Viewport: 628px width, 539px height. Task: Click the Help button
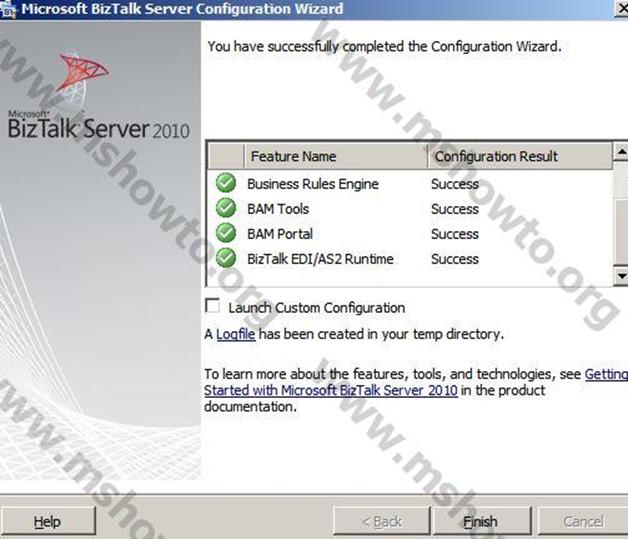(x=48, y=521)
